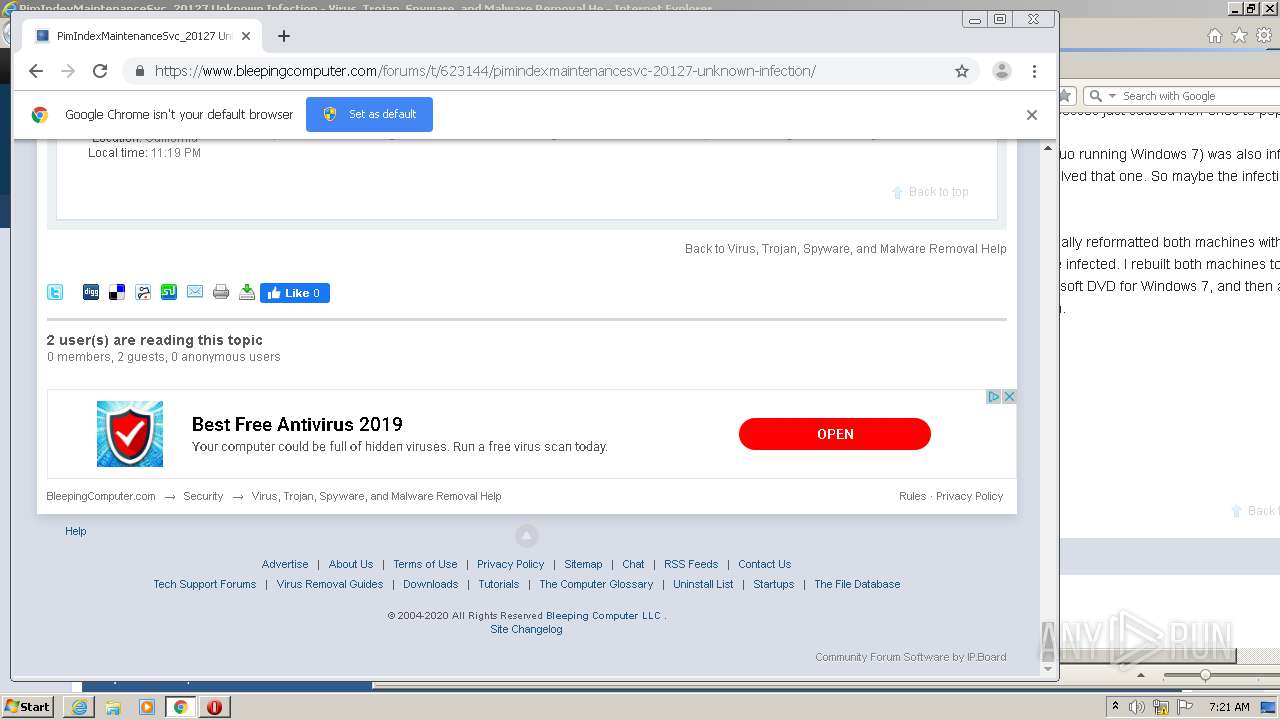Bookmark this page with the star icon
This screenshot has width=1280, height=720.
[962, 71]
